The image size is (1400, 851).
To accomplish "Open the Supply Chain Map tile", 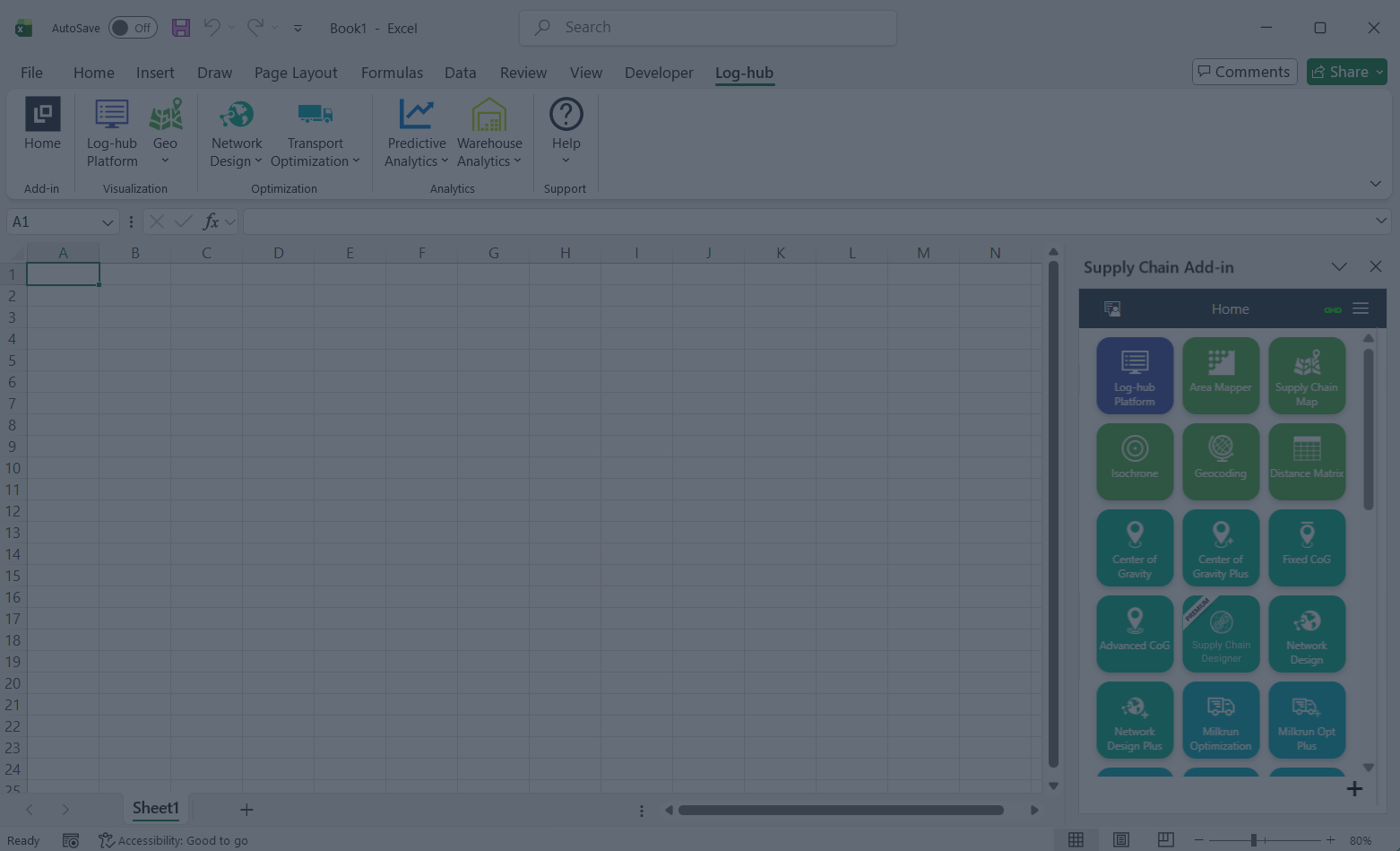I will pos(1307,376).
